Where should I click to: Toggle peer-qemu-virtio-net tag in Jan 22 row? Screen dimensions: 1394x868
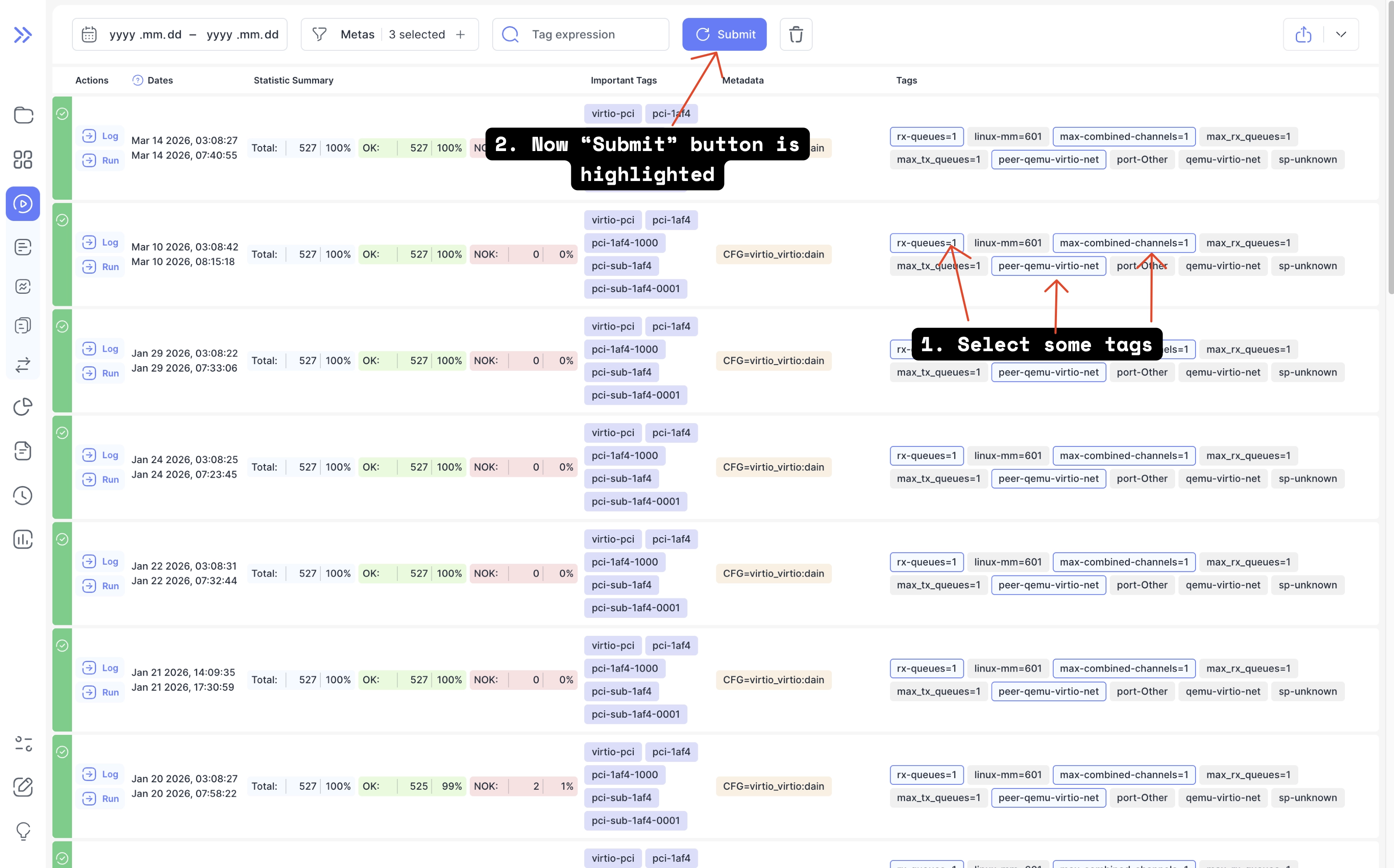click(1048, 585)
